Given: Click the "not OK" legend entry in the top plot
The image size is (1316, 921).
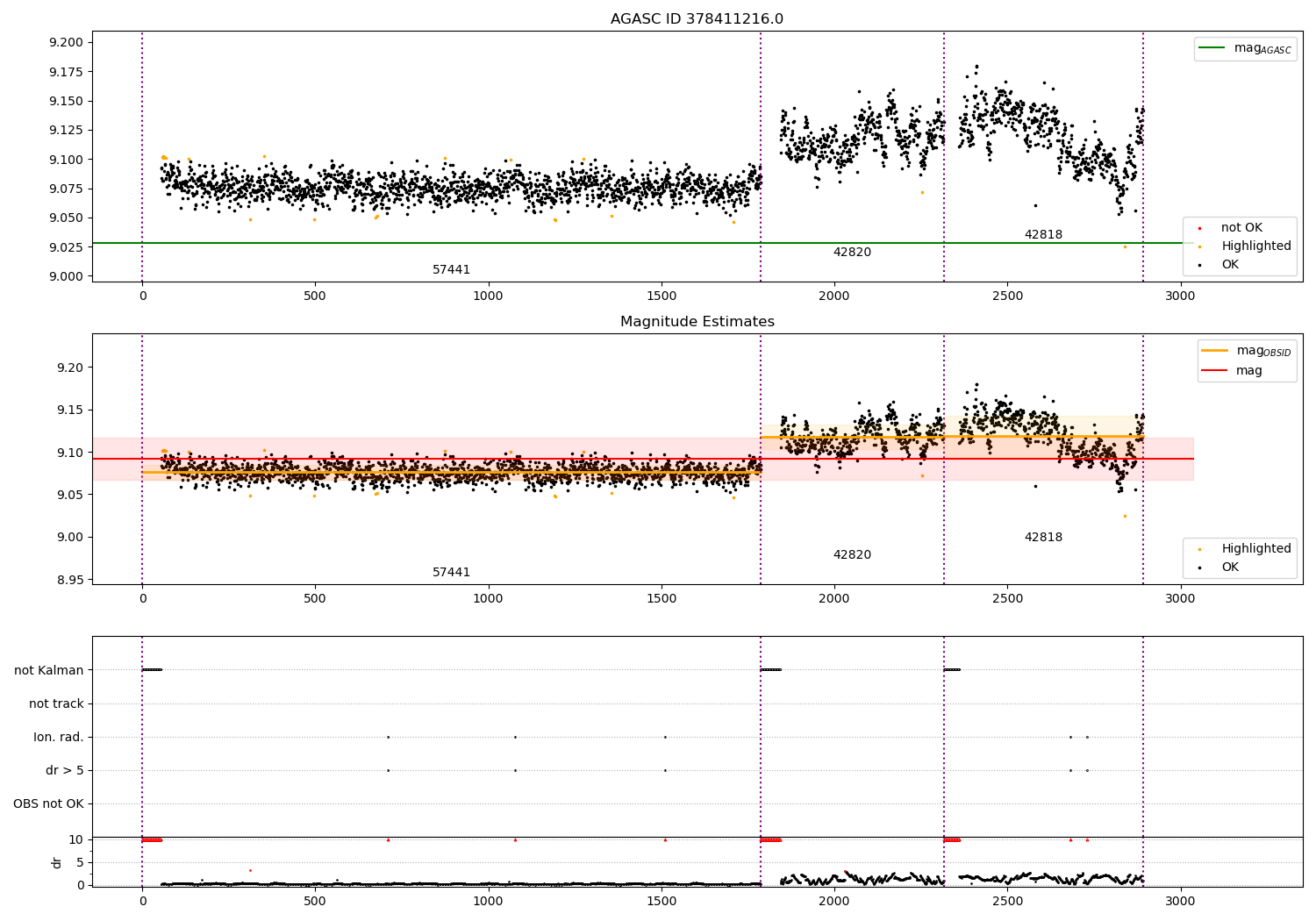Looking at the screenshot, I should tap(1241, 228).
